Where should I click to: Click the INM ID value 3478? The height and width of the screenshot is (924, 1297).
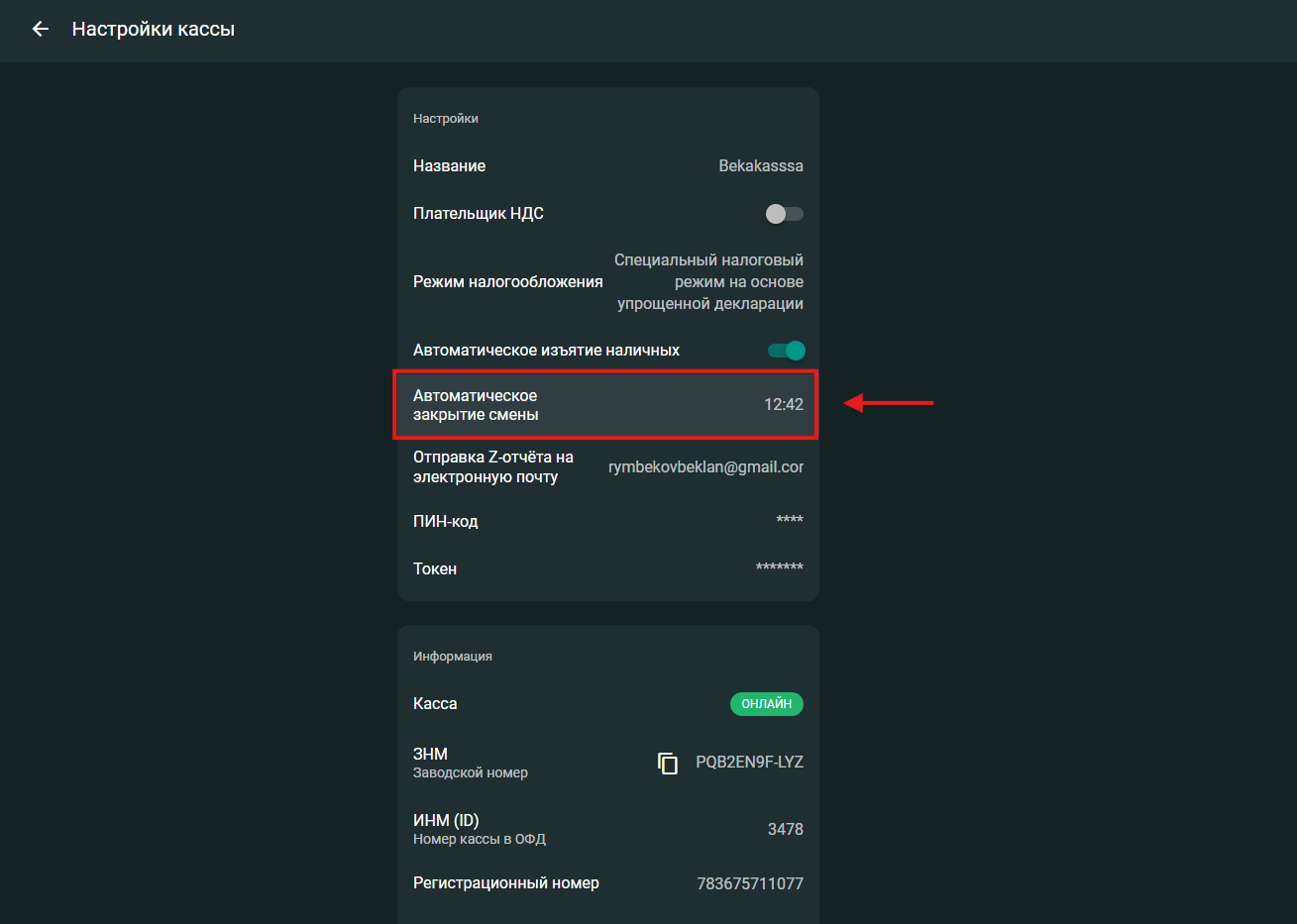[x=785, y=830]
